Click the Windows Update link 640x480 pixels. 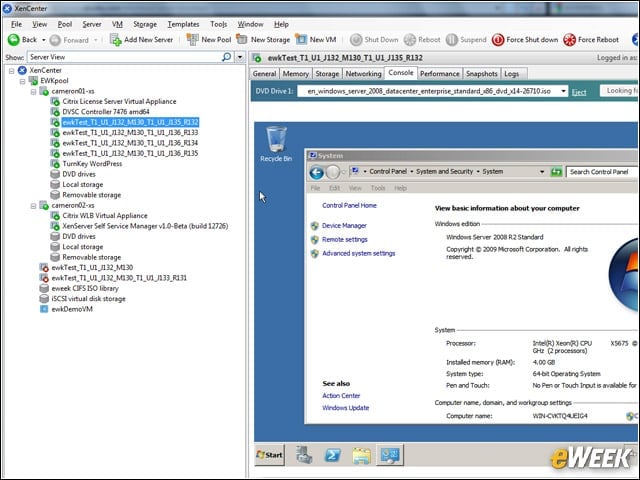tap(345, 407)
